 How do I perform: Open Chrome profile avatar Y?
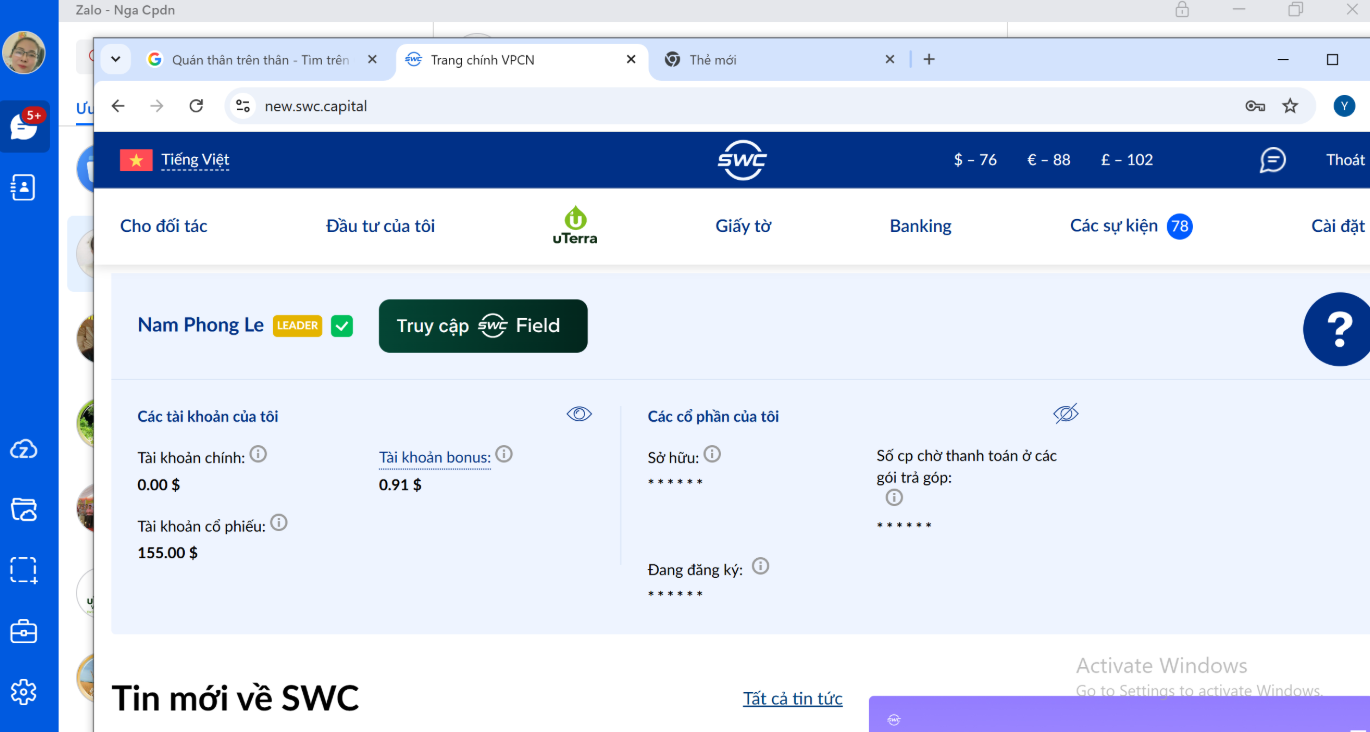pos(1344,106)
